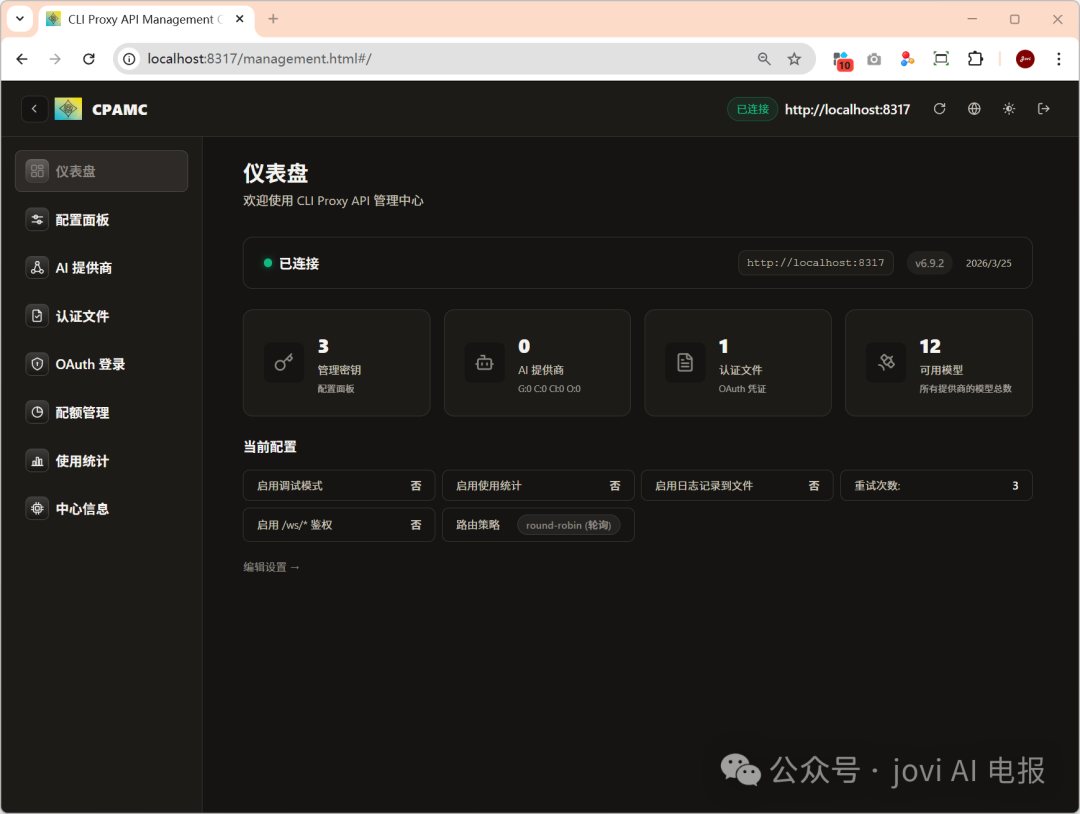1080x814 pixels.
Task: Reload the page in browser toolbar
Action: (x=89, y=59)
